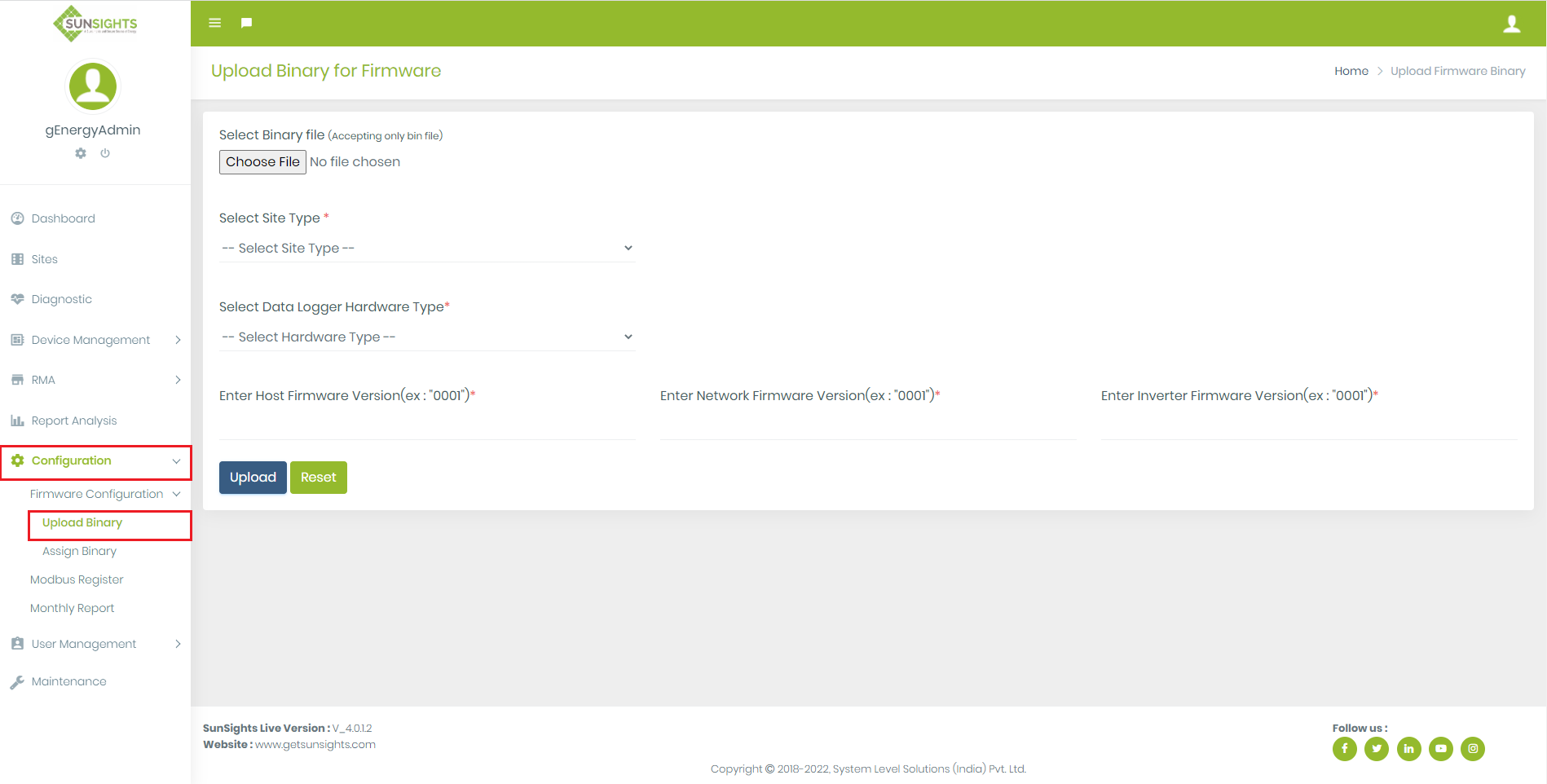
Task: Open the Select Hardware Type dropdown
Action: pyautogui.click(x=426, y=337)
